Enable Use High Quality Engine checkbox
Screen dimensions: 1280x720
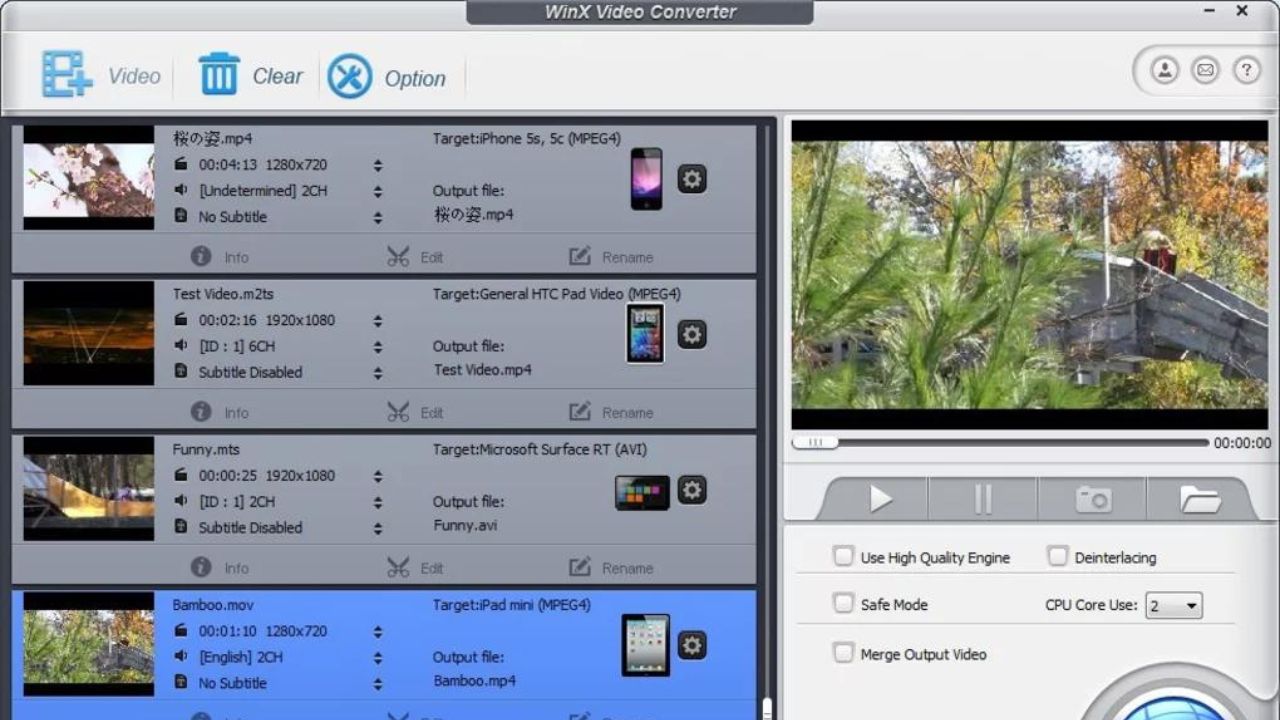(844, 557)
